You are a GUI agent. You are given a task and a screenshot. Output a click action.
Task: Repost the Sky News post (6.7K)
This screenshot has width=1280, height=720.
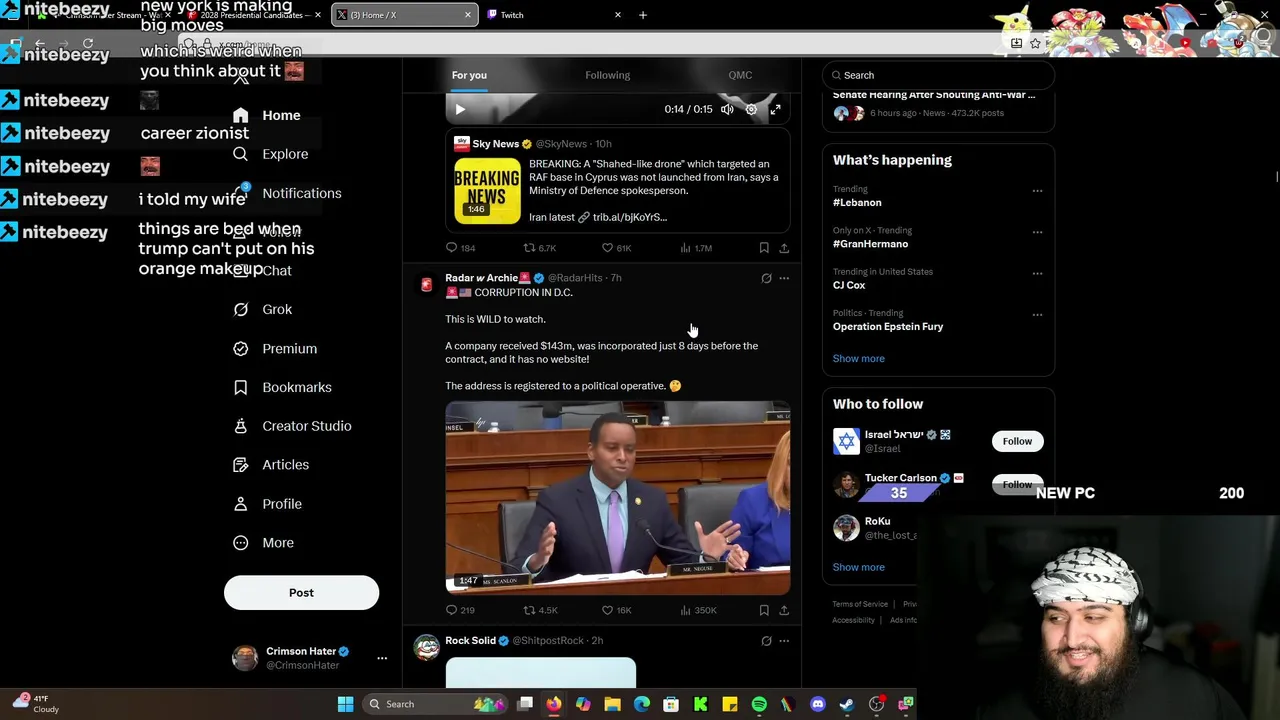coord(540,248)
